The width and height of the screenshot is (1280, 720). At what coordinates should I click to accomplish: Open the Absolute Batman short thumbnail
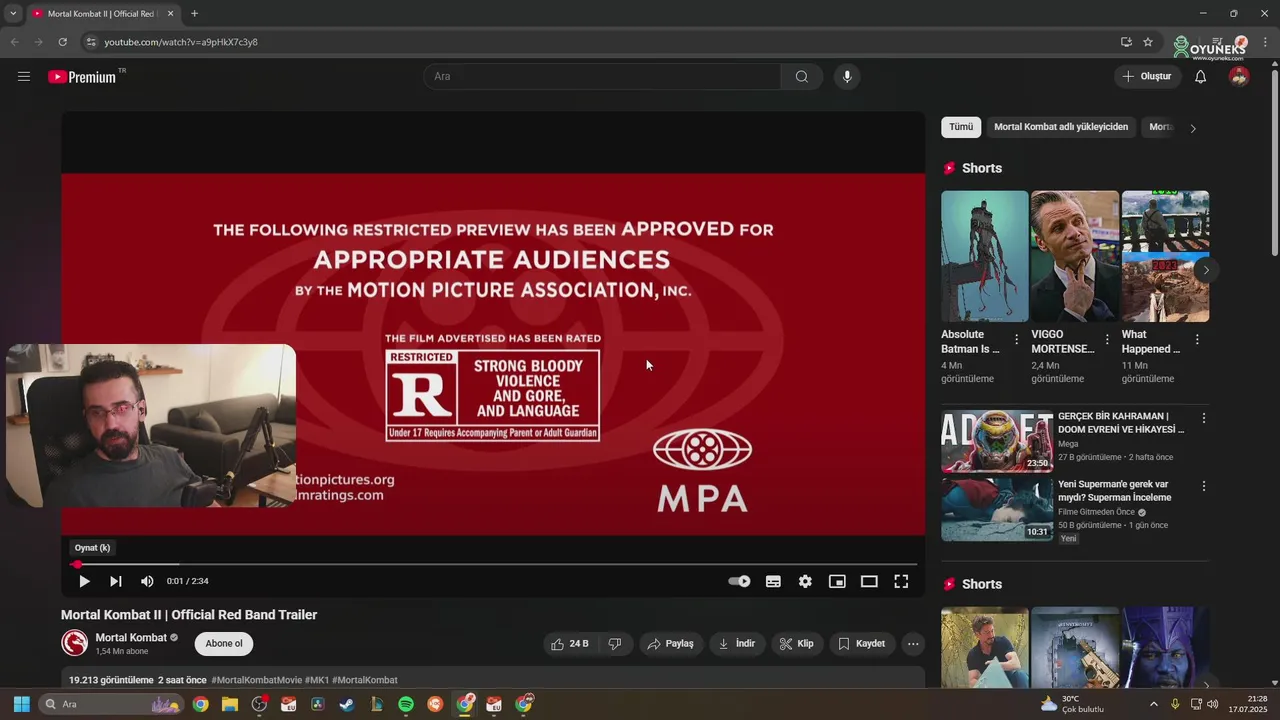pos(984,256)
